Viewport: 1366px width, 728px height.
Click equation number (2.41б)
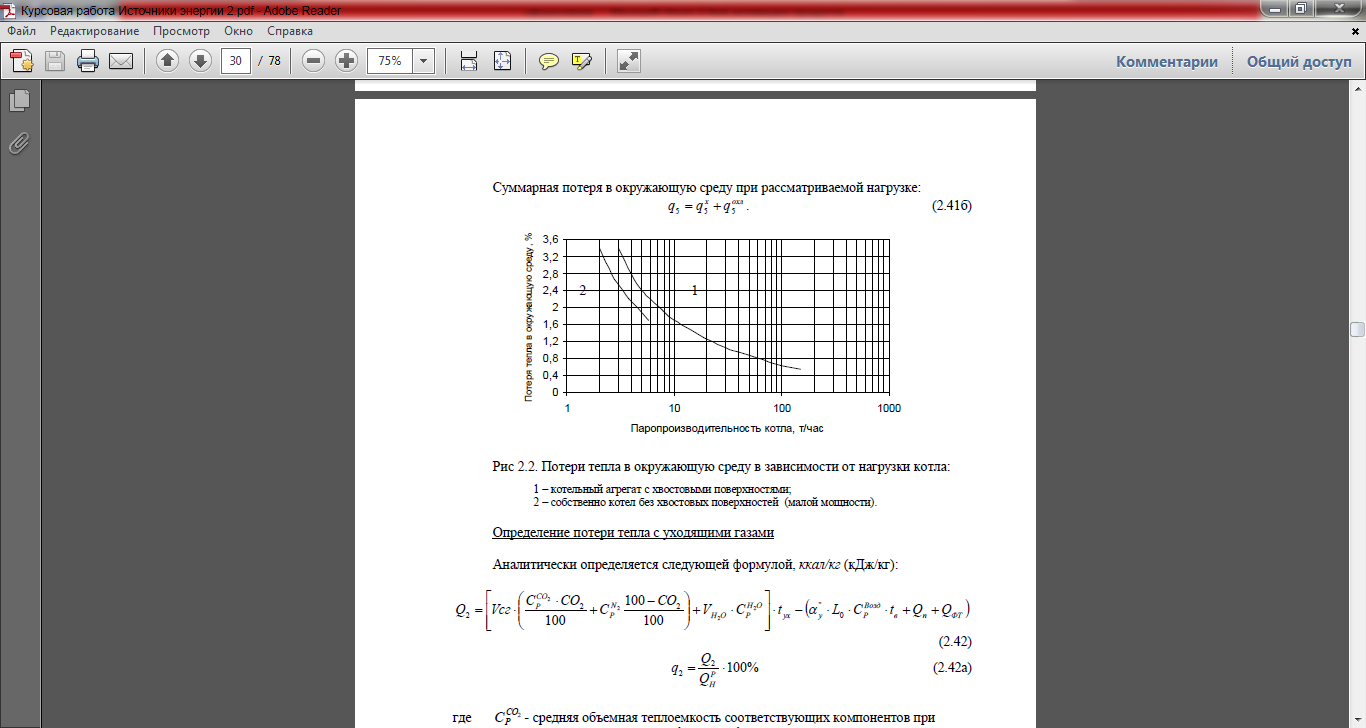coord(951,205)
